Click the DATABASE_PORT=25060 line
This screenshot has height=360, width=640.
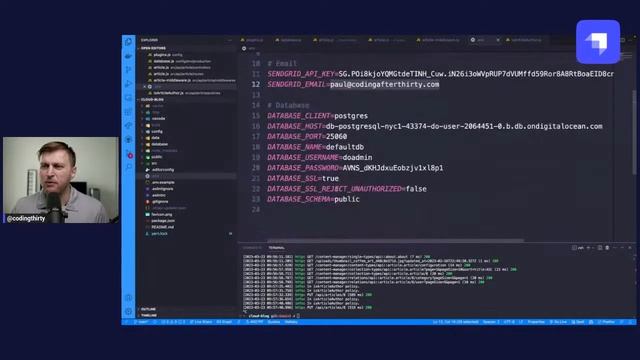[307, 137]
